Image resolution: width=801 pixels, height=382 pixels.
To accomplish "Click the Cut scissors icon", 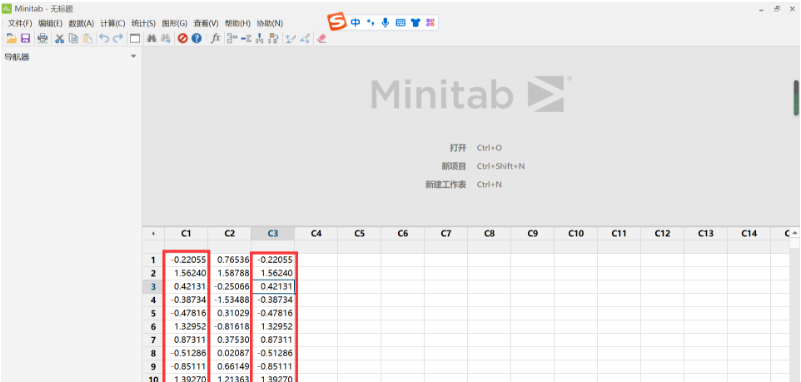I will [59, 38].
